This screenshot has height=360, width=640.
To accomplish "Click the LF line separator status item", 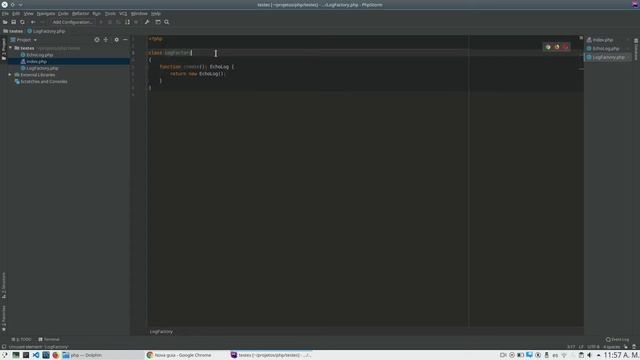I will point(581,347).
